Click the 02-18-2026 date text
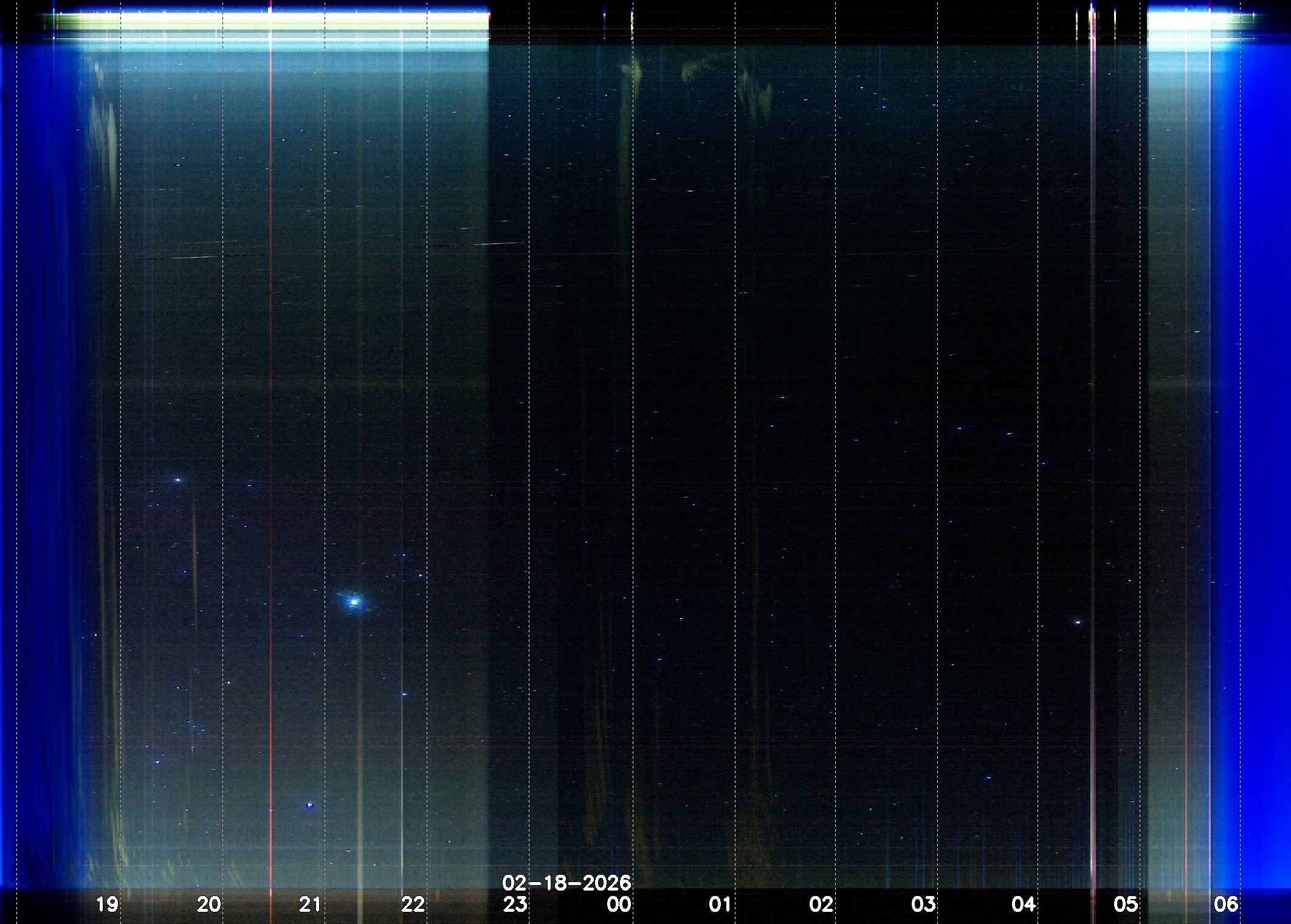The image size is (1291, 924). click(x=566, y=883)
